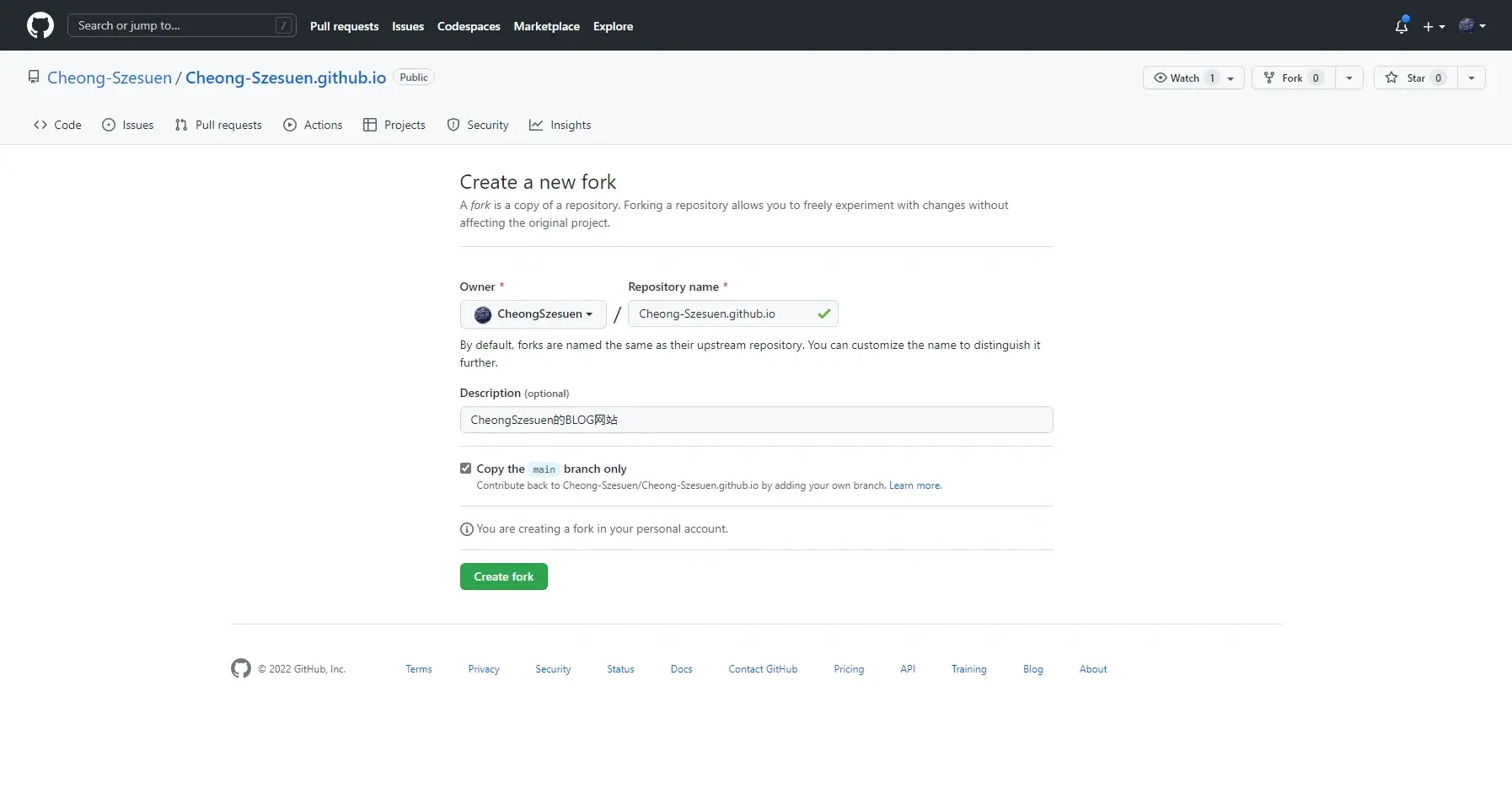
Task: Click the GitHub logo in top left
Action: point(40,25)
